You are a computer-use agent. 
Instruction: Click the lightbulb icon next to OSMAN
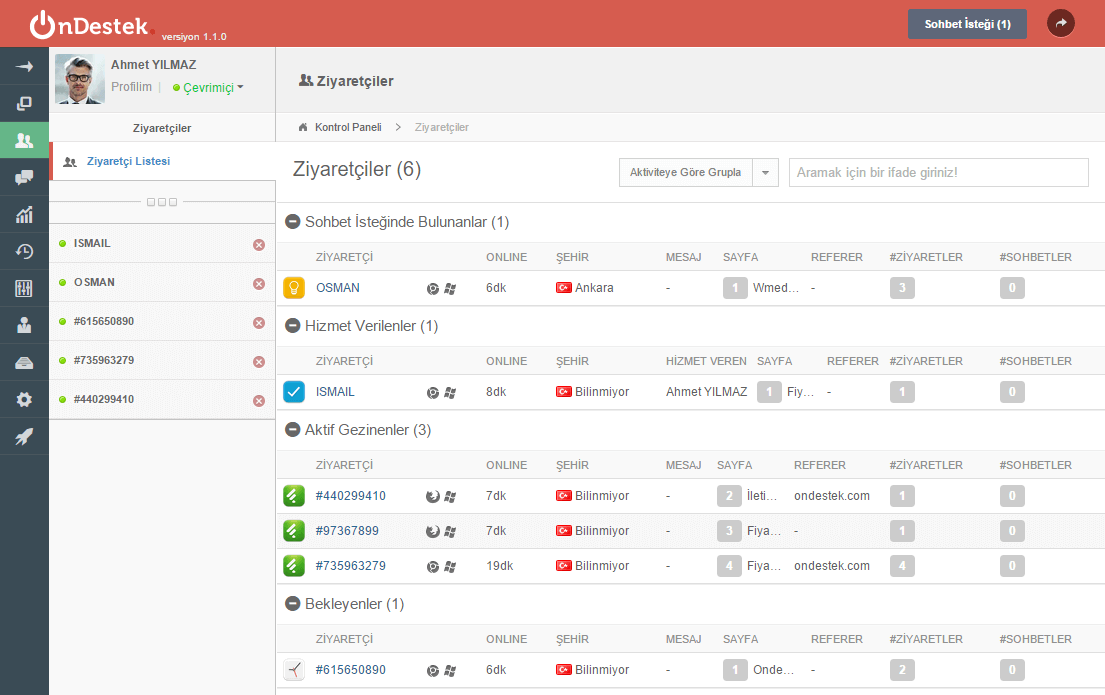(x=294, y=288)
